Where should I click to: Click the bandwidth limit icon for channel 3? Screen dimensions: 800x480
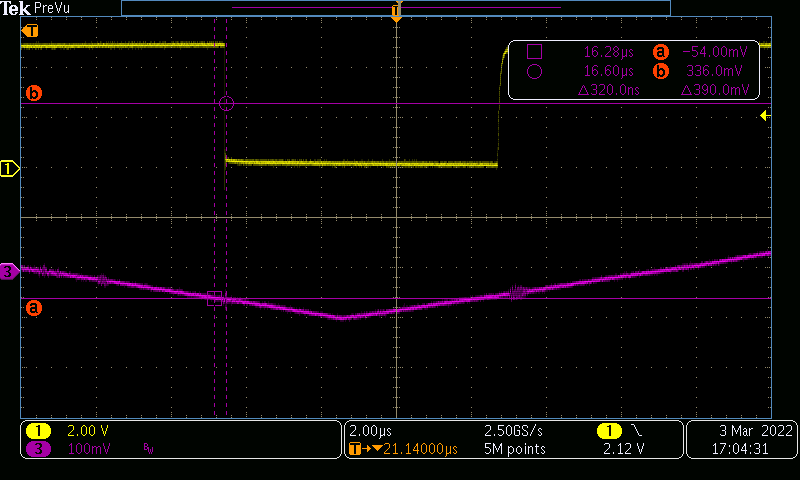(149, 449)
